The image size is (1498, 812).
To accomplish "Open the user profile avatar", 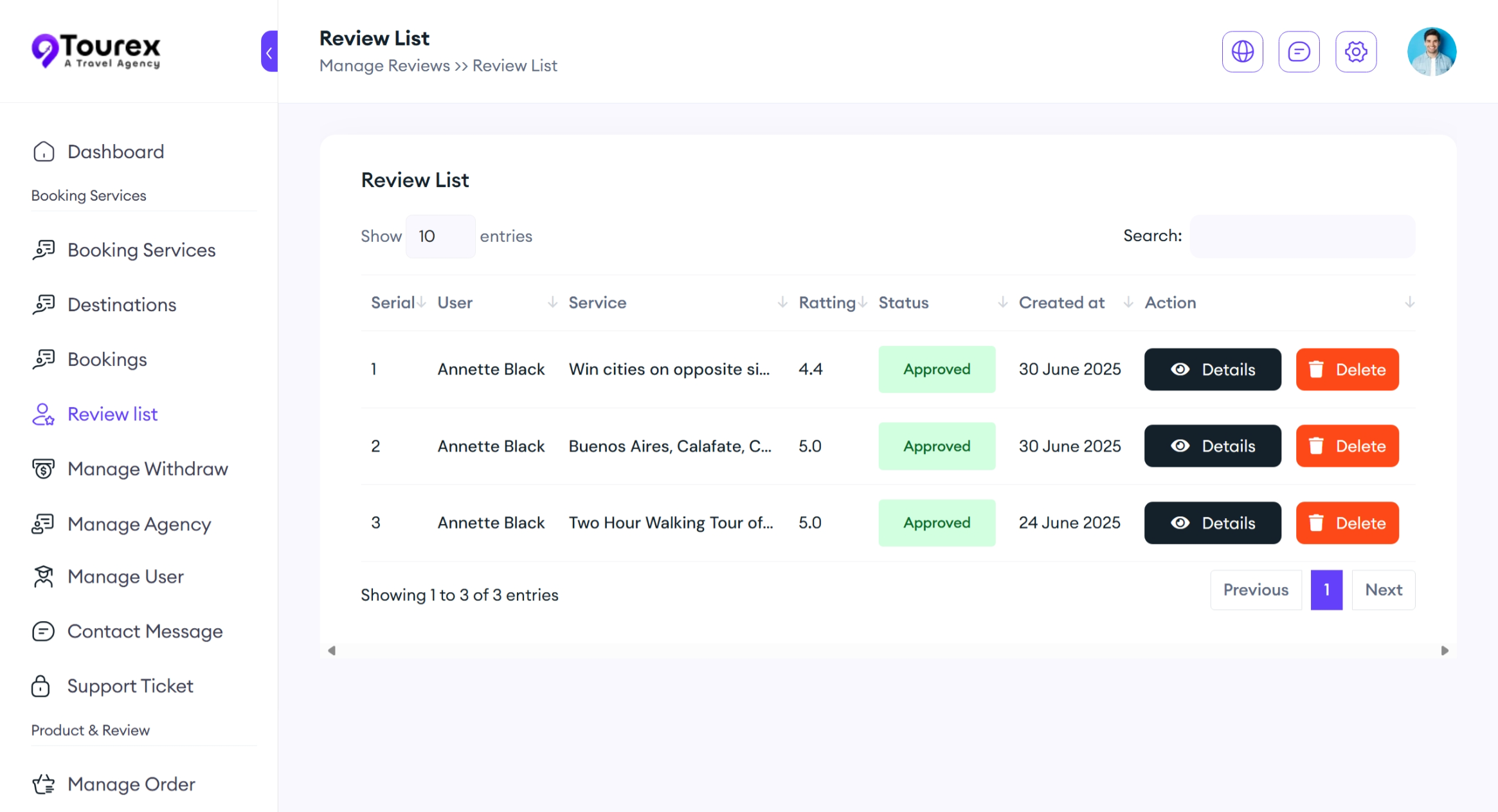I will tap(1431, 51).
